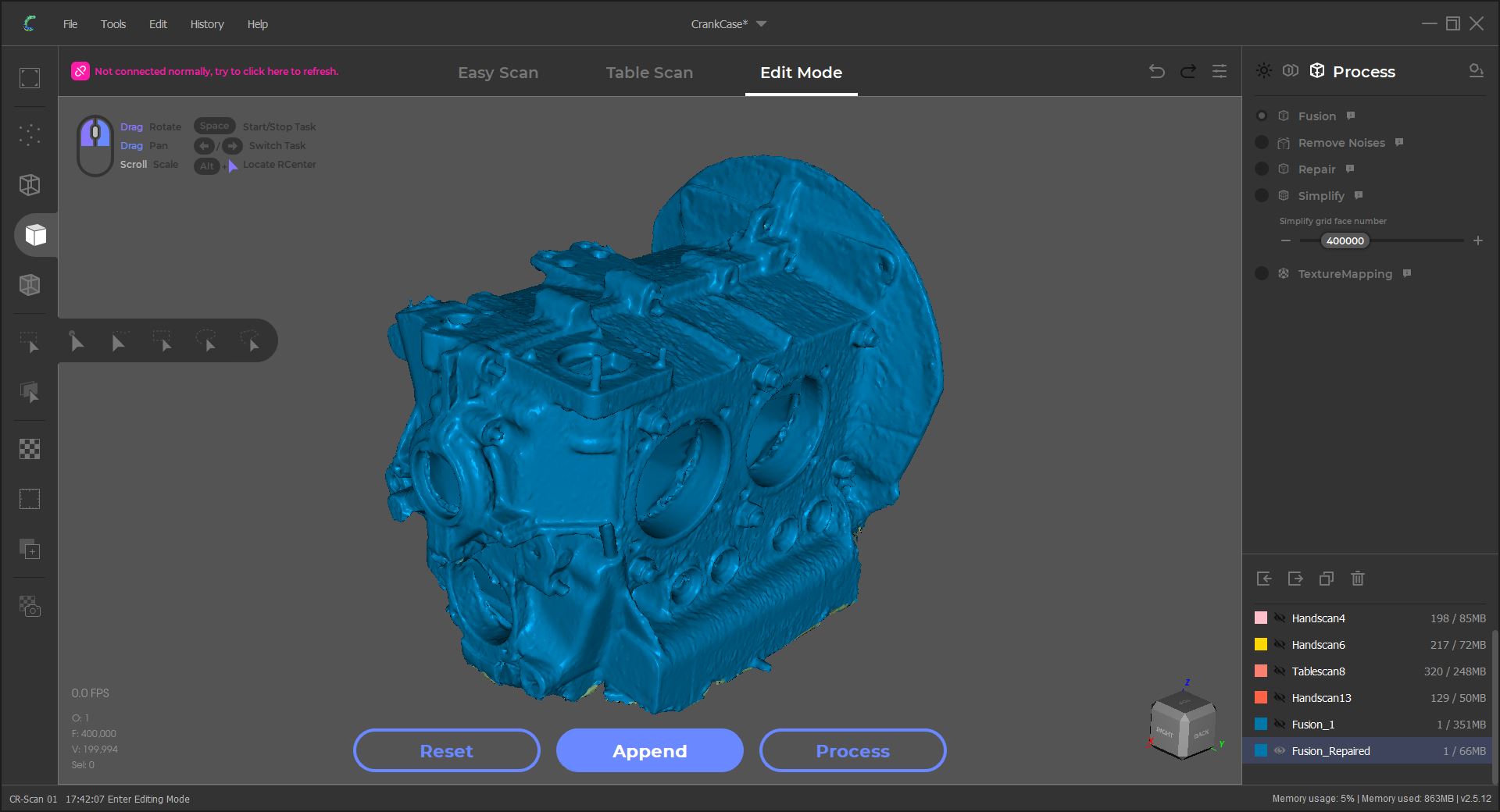Image resolution: width=1500 pixels, height=812 pixels.
Task: Click the Reset button
Action: coord(446,750)
